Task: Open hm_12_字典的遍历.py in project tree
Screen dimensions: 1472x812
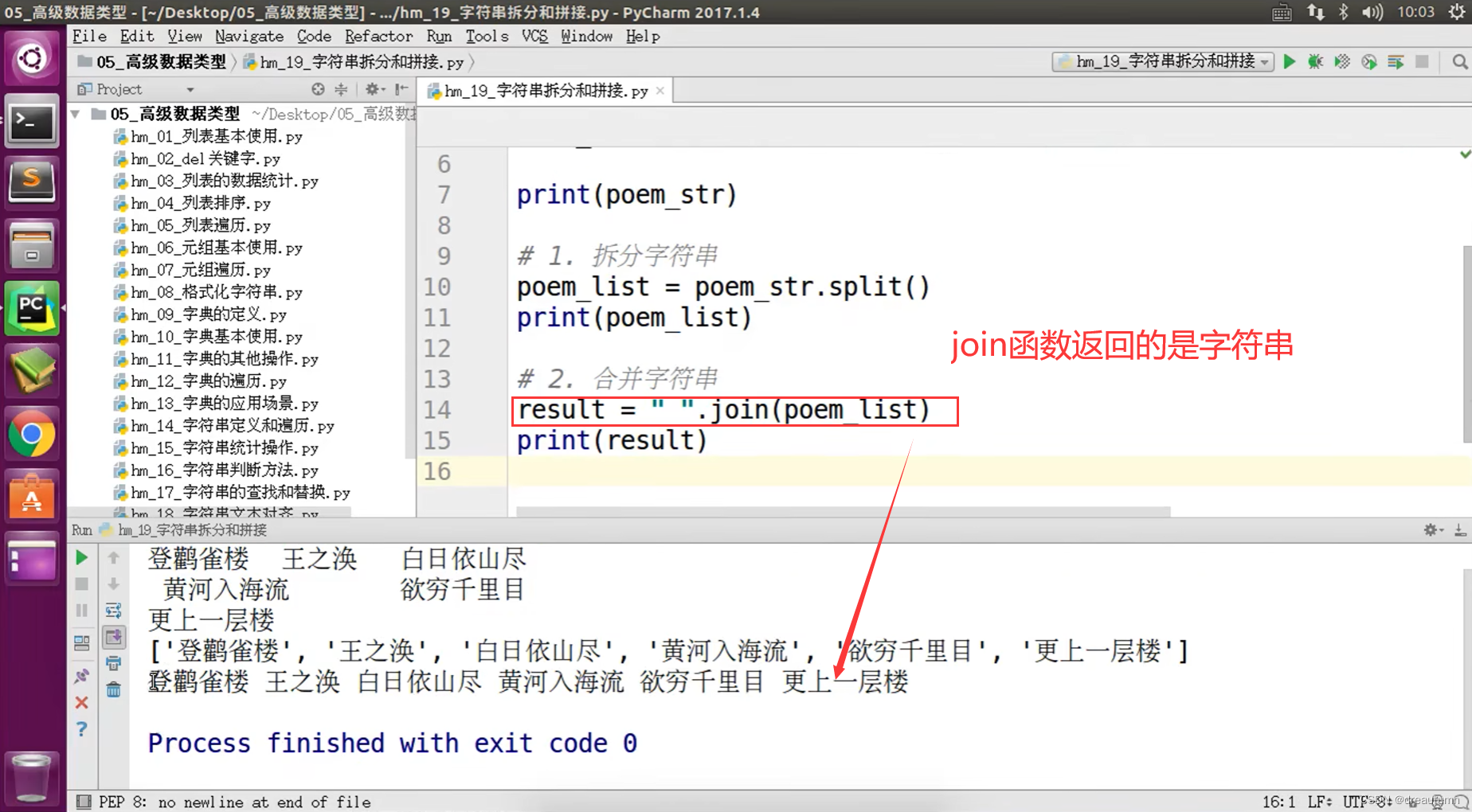Action: (x=200, y=382)
